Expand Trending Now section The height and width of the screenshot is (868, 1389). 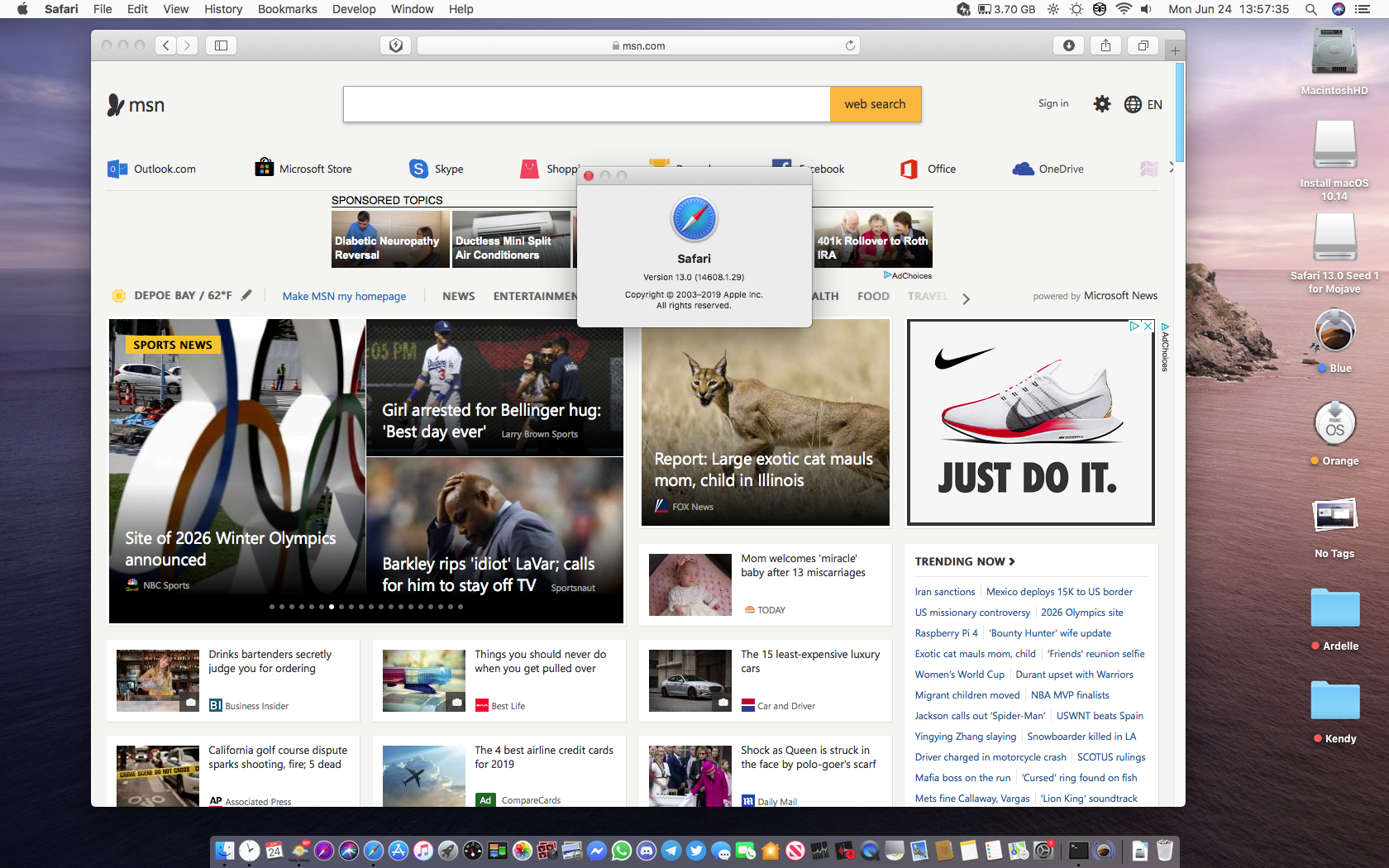[965, 561]
